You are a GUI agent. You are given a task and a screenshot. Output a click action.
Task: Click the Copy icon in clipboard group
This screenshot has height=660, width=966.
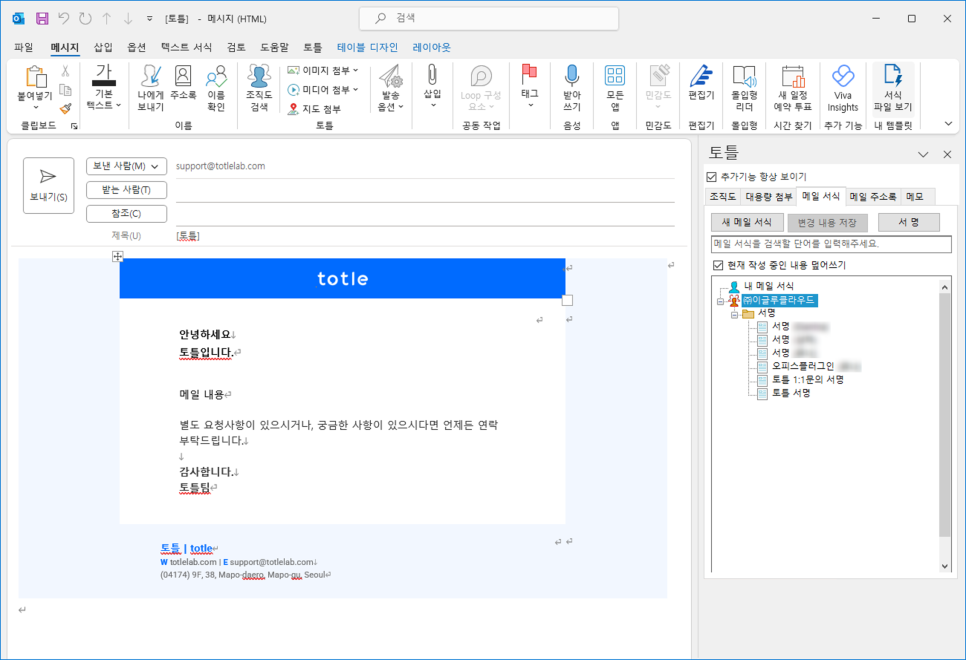(x=65, y=91)
